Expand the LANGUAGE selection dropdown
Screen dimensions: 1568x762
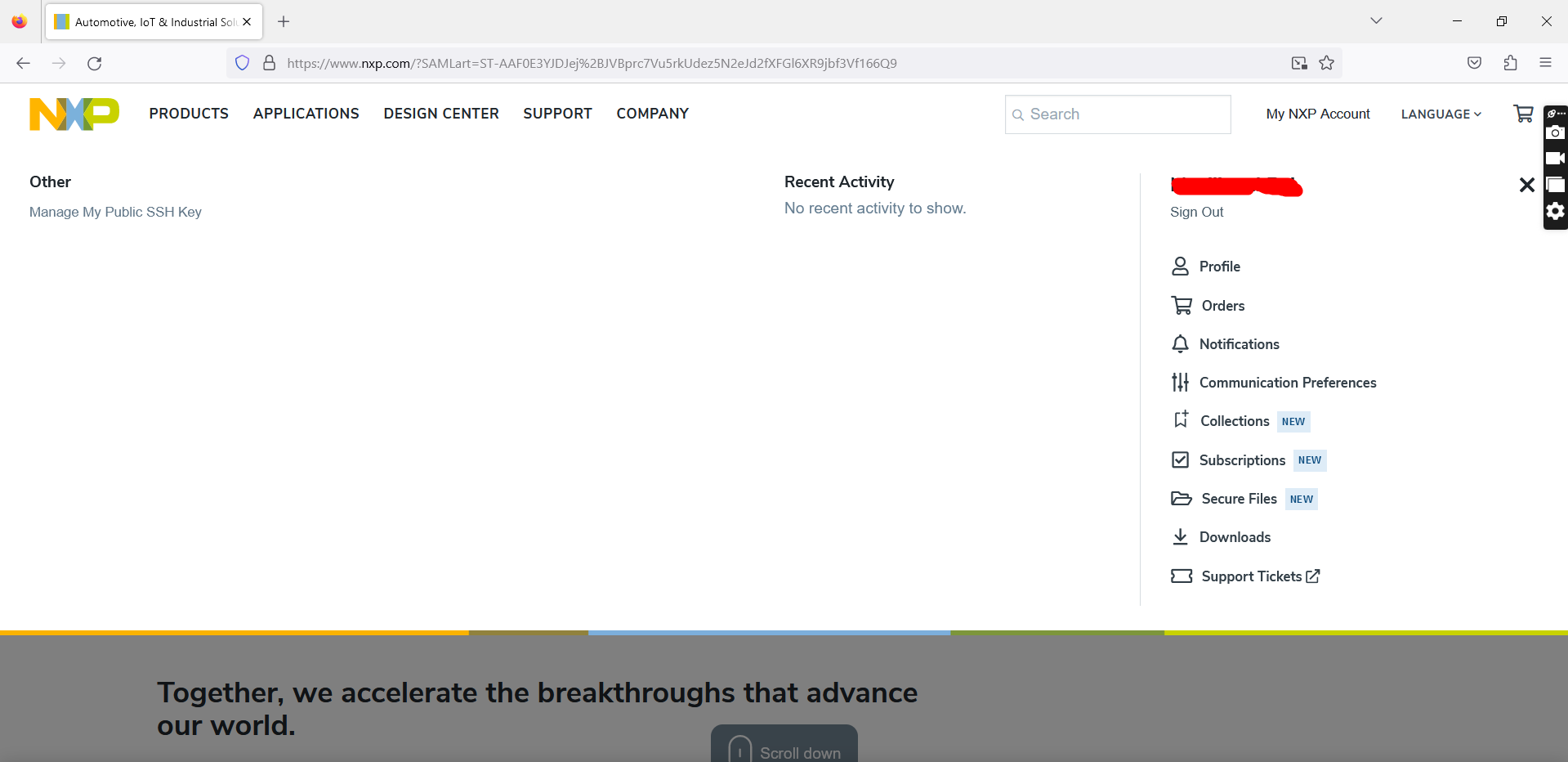pos(1441,114)
